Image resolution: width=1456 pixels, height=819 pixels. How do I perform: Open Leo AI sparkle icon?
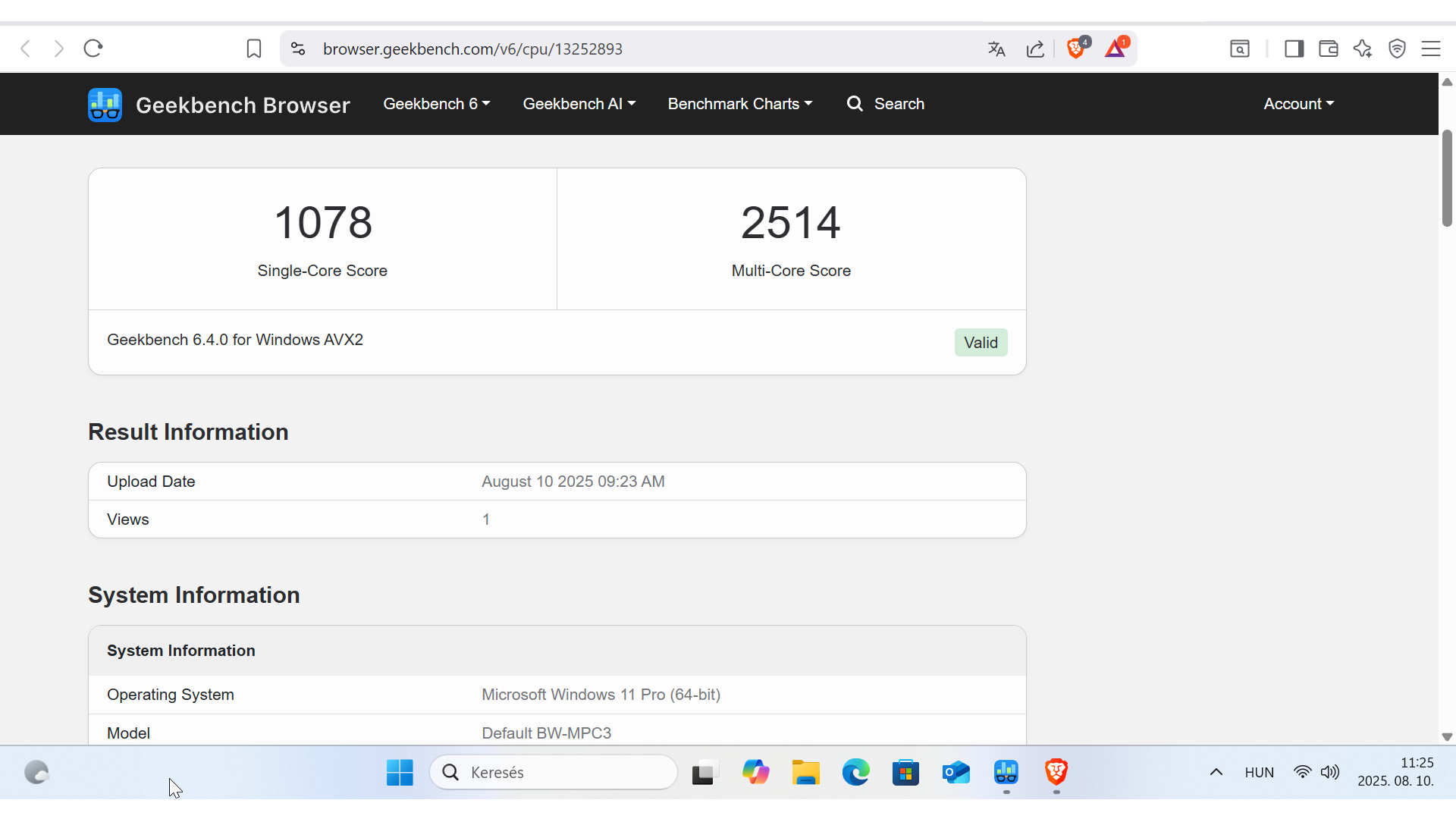pyautogui.click(x=1363, y=49)
